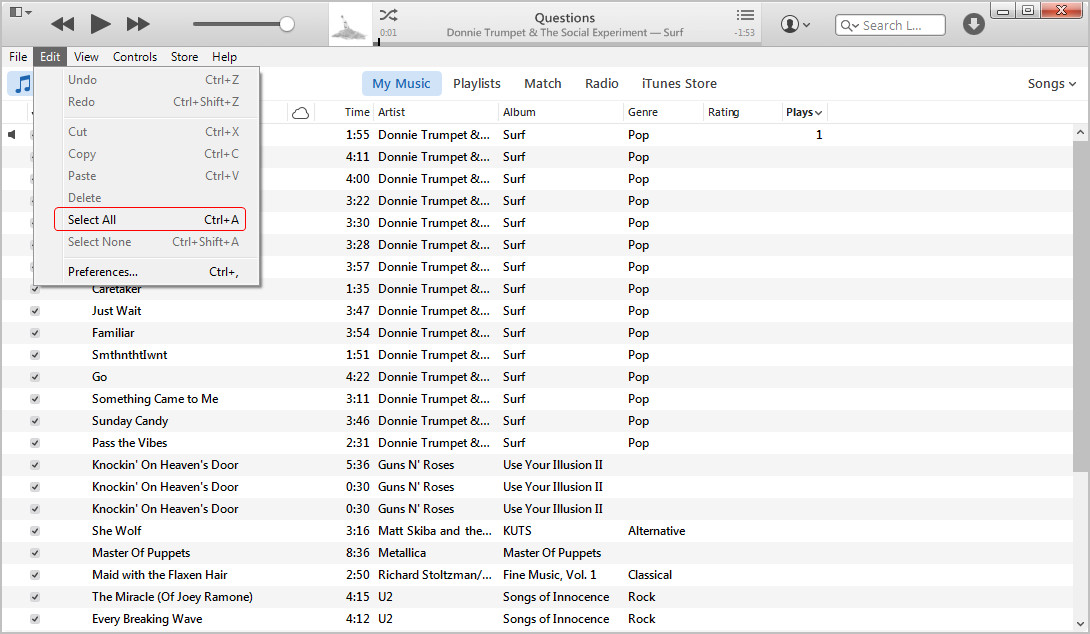Select the song She Wolf
1090x634 pixels.
pyautogui.click(x=117, y=531)
